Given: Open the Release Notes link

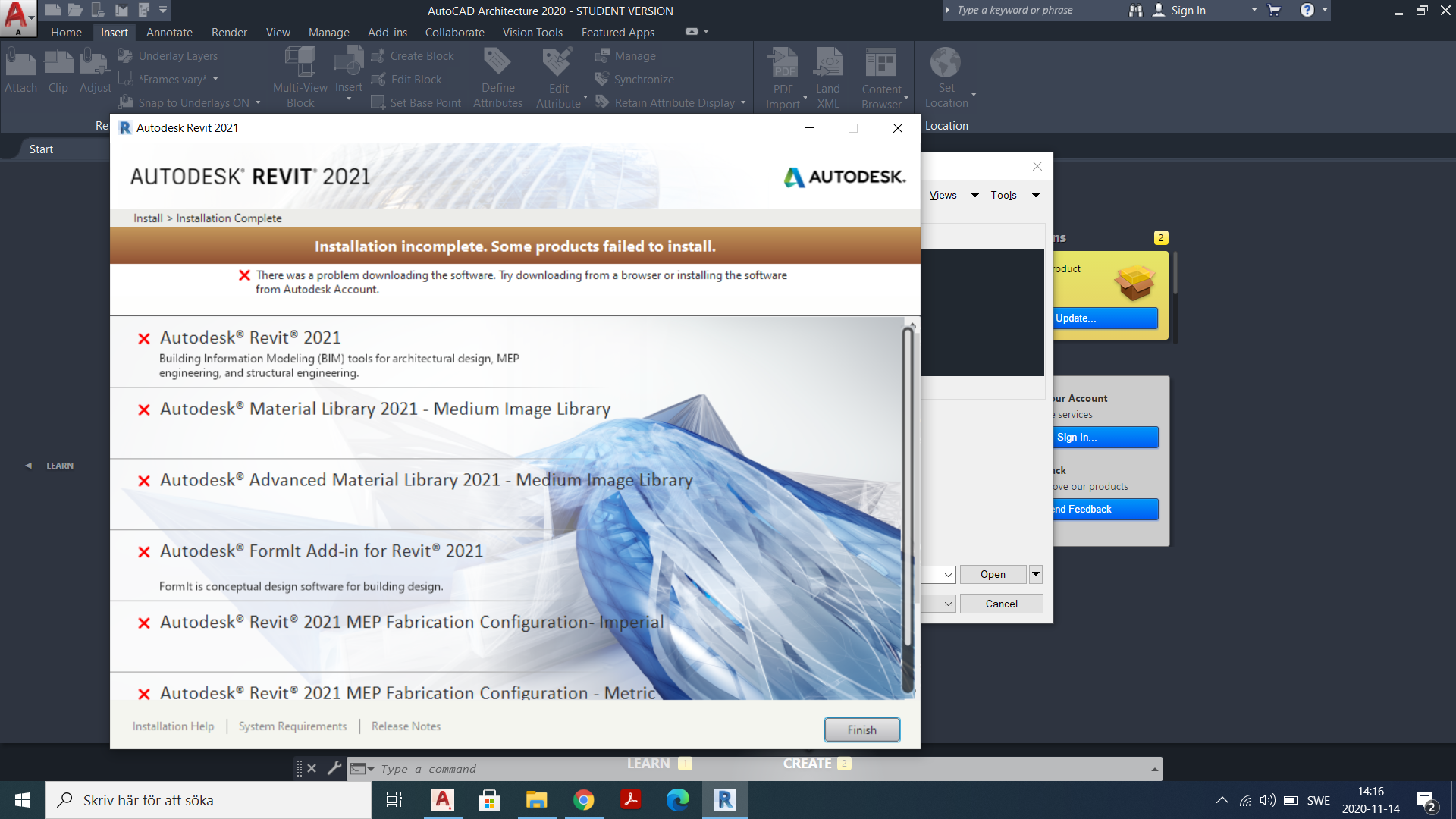Looking at the screenshot, I should (406, 726).
